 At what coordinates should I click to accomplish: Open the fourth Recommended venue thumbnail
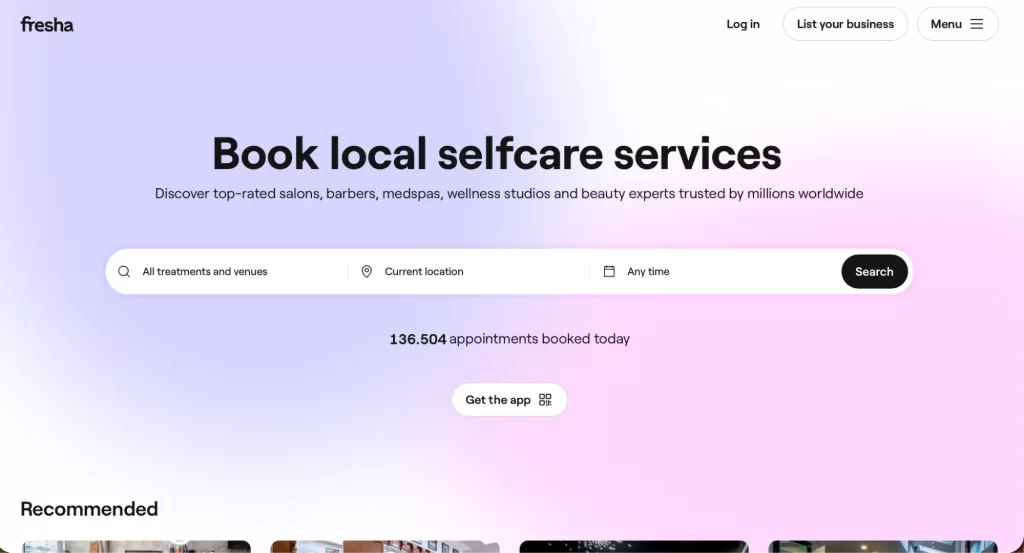point(883,546)
